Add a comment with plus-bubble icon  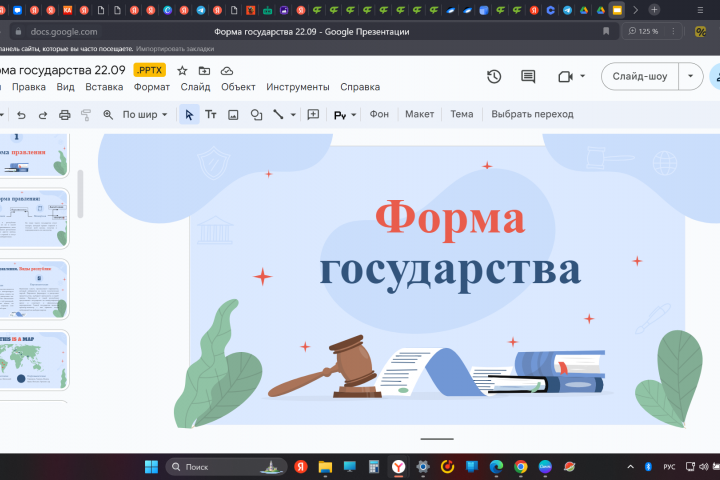(x=313, y=114)
